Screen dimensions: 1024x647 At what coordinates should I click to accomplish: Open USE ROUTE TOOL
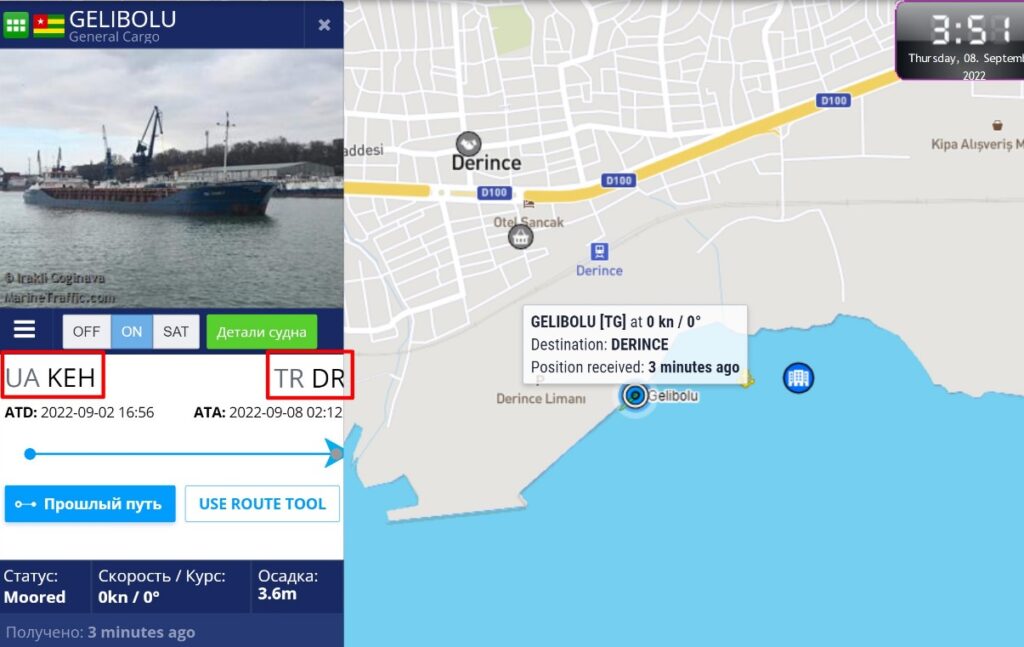coord(262,503)
